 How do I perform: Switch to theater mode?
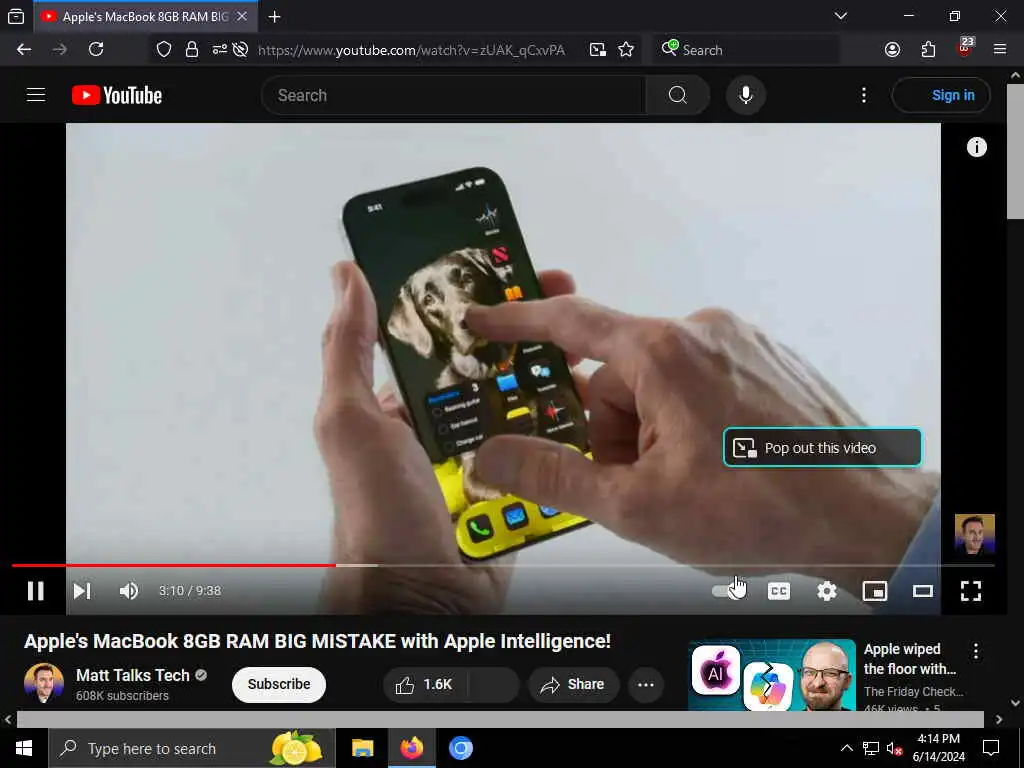tap(923, 591)
